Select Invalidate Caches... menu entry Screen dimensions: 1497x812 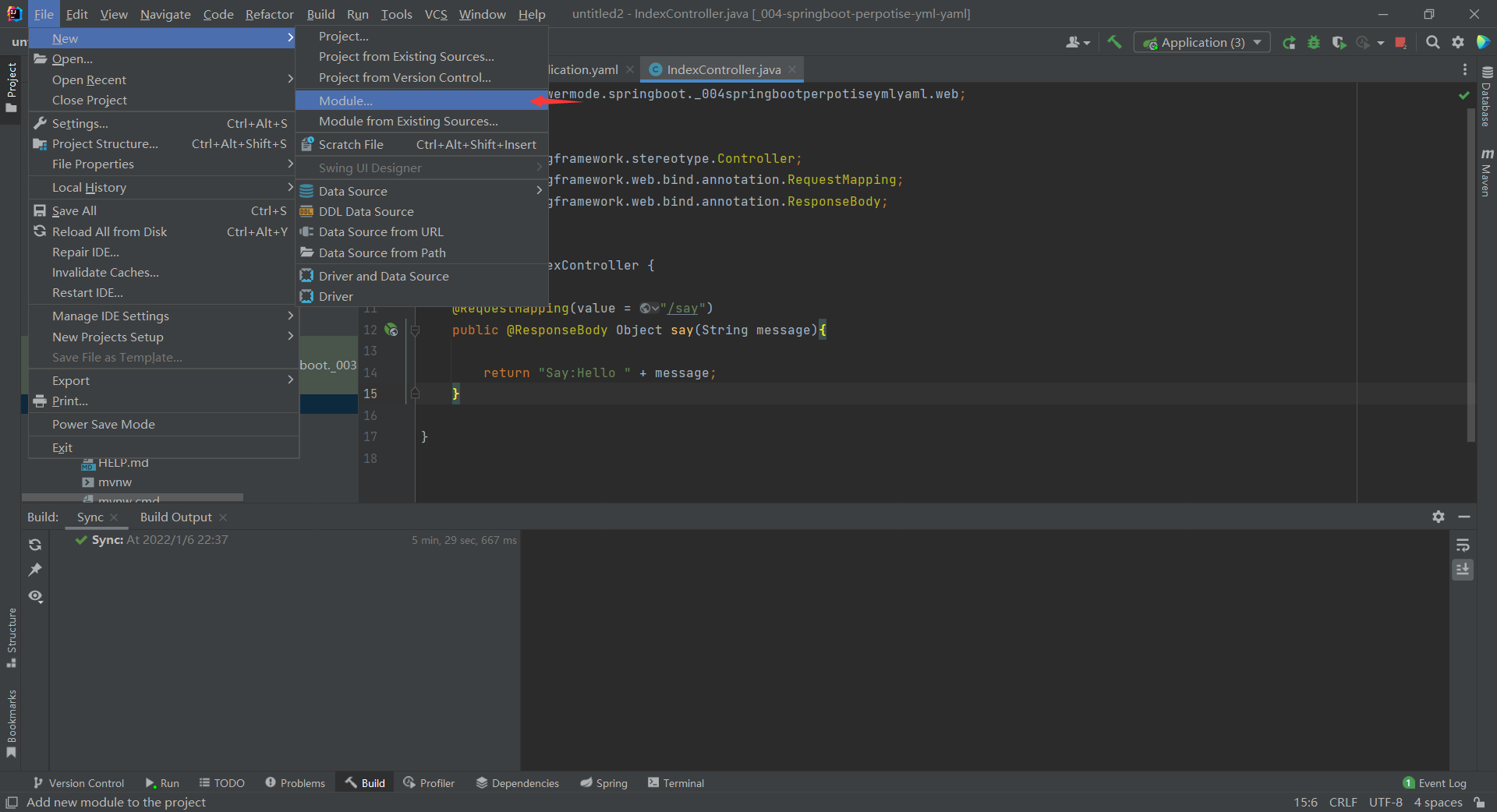click(x=164, y=272)
